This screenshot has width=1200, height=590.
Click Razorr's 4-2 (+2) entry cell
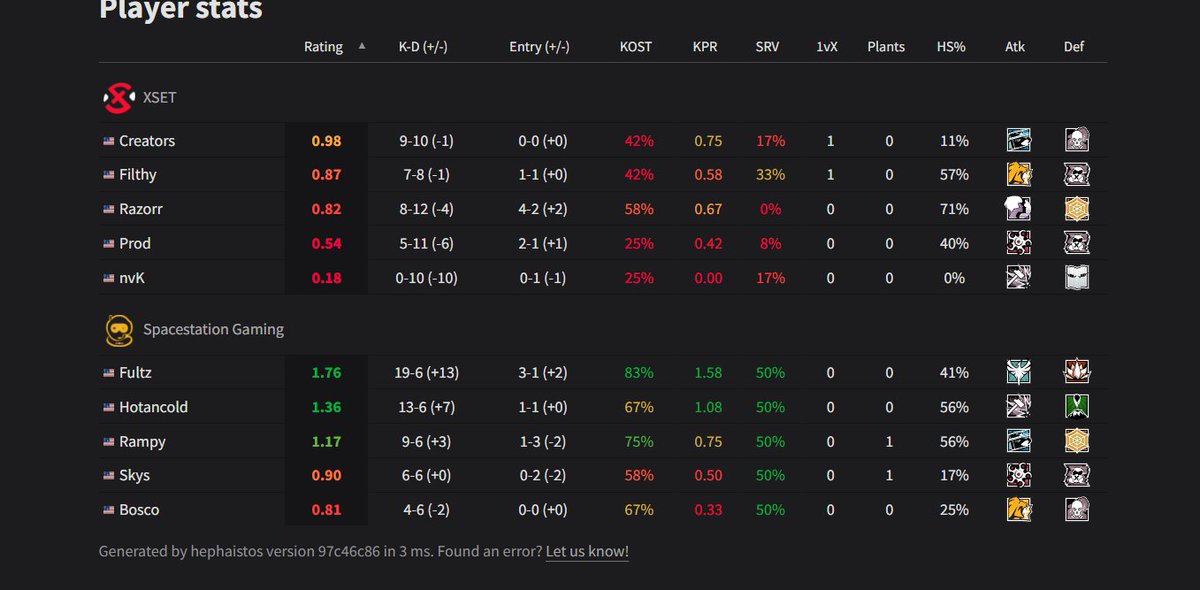543,209
